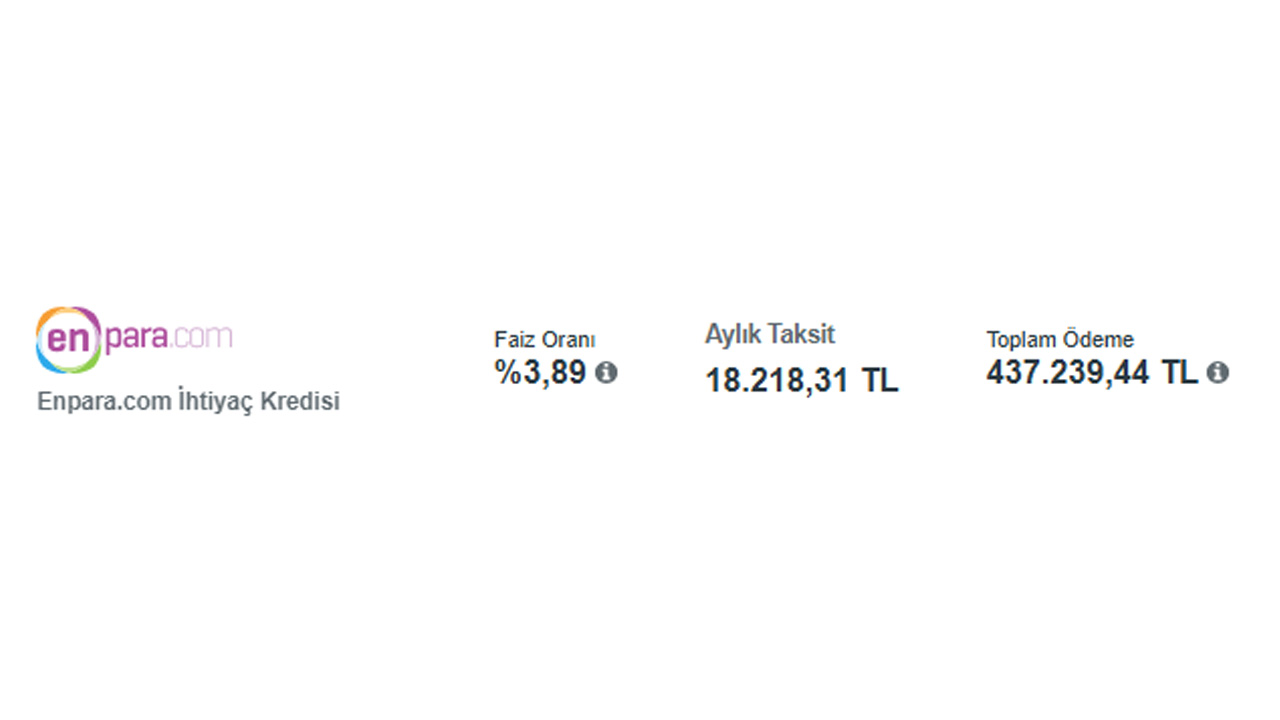Select the 3,89 interest rate number
Viewport: 1280px width, 720px height.
point(555,373)
